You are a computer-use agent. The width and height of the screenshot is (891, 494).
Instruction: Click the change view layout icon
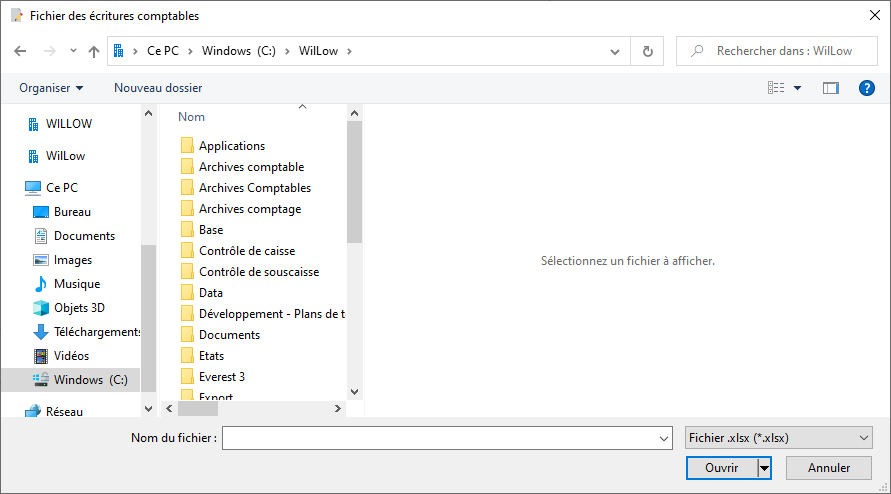point(776,88)
